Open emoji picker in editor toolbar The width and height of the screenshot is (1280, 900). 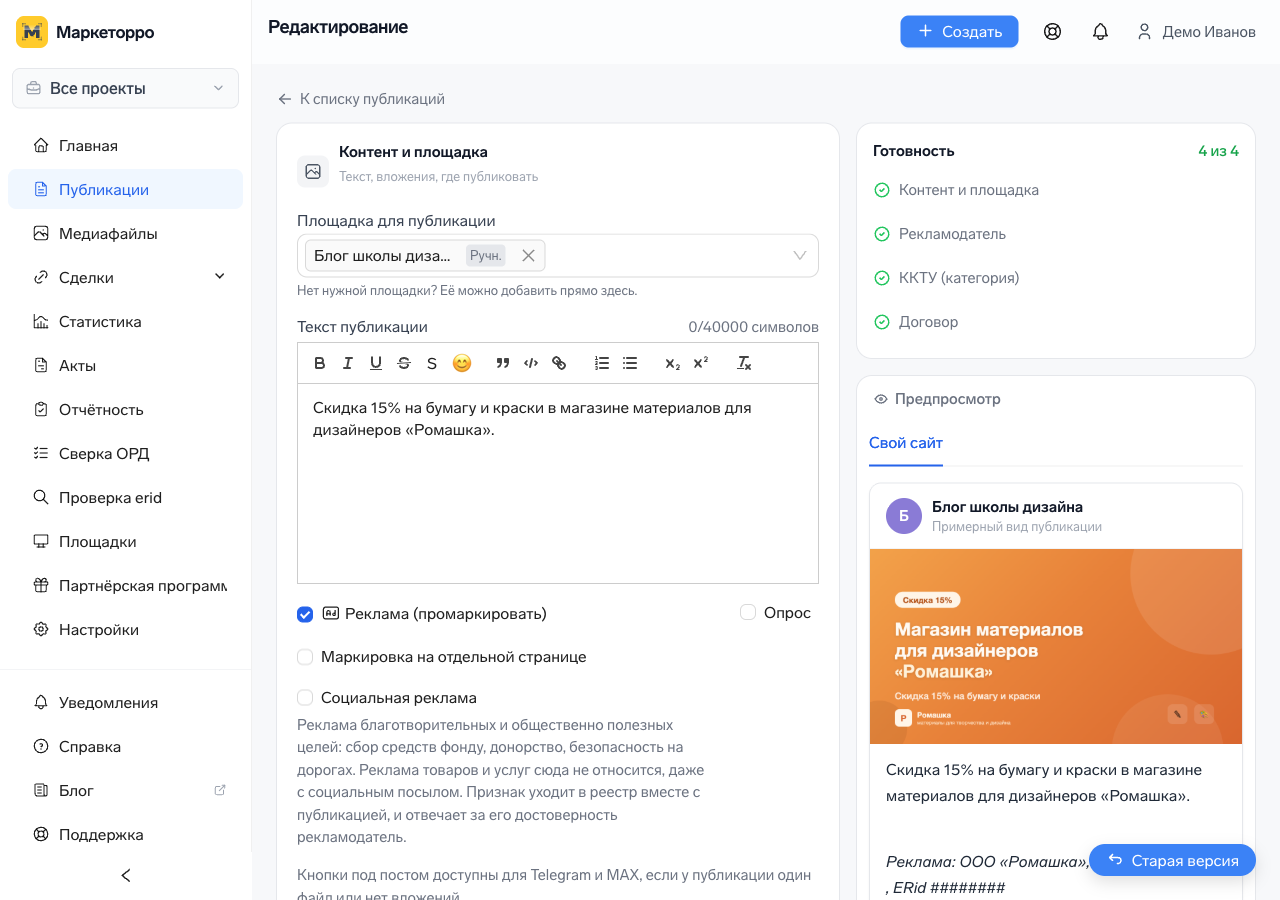click(461, 363)
